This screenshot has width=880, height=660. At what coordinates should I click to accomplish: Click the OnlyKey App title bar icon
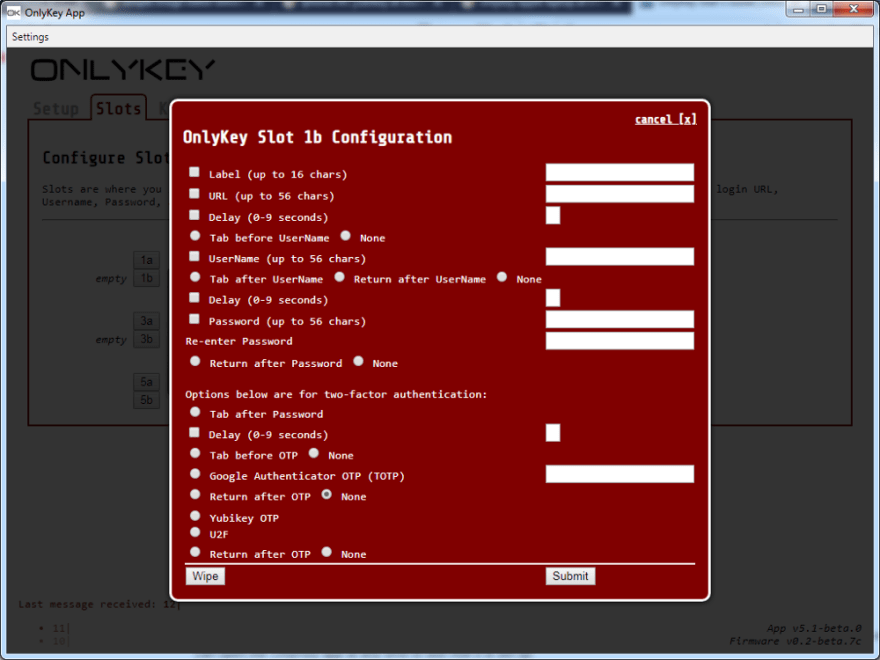[13, 12]
